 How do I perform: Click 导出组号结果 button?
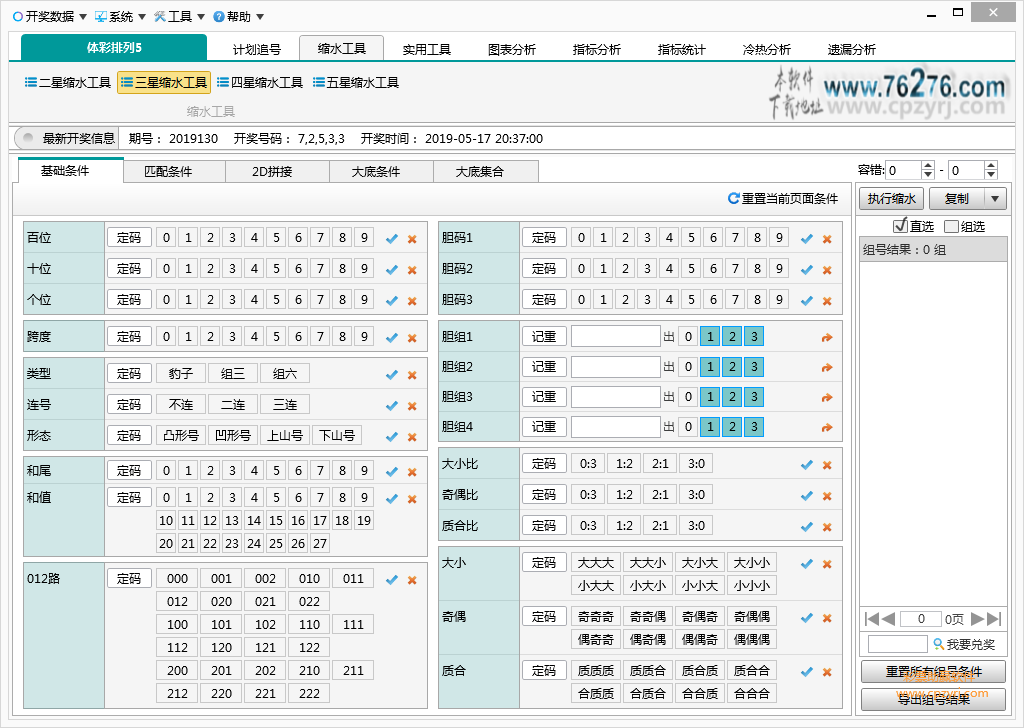coord(933,699)
